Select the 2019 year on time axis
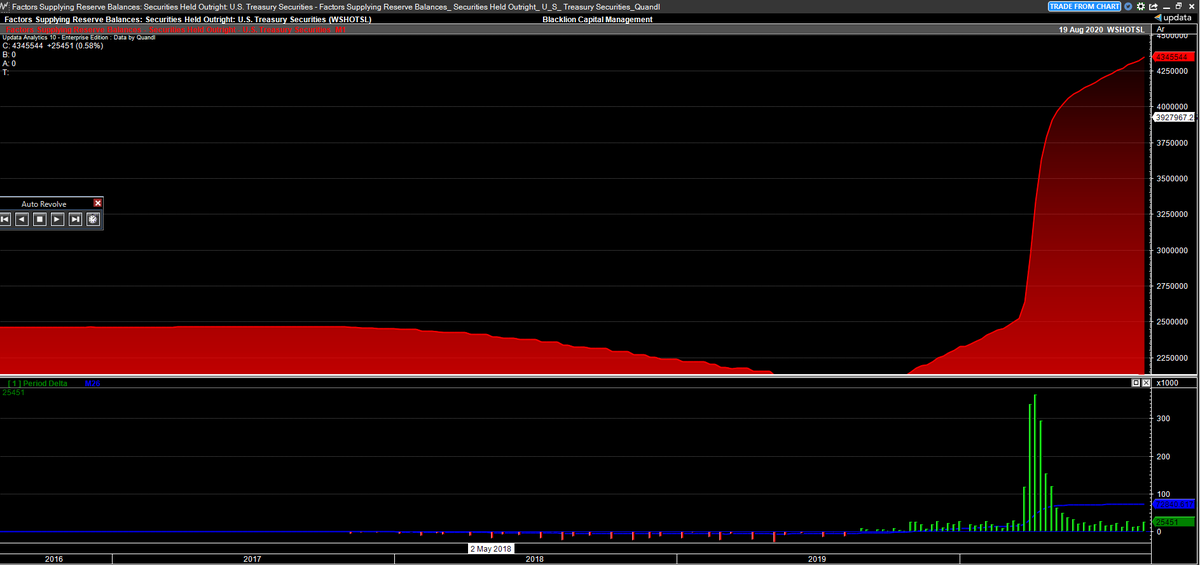Image resolution: width=1200 pixels, height=565 pixels. point(817,559)
